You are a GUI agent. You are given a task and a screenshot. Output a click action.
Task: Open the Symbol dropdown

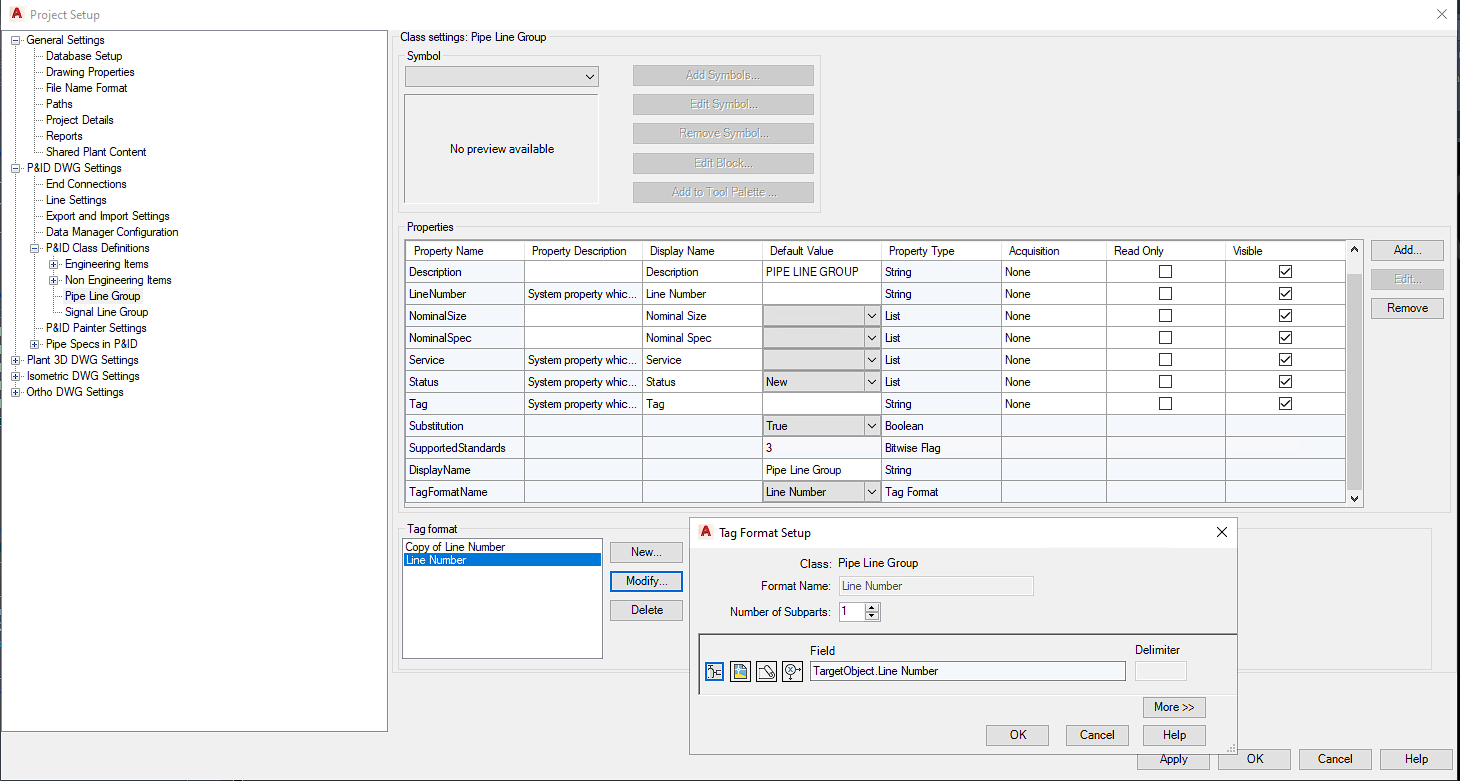click(x=590, y=76)
